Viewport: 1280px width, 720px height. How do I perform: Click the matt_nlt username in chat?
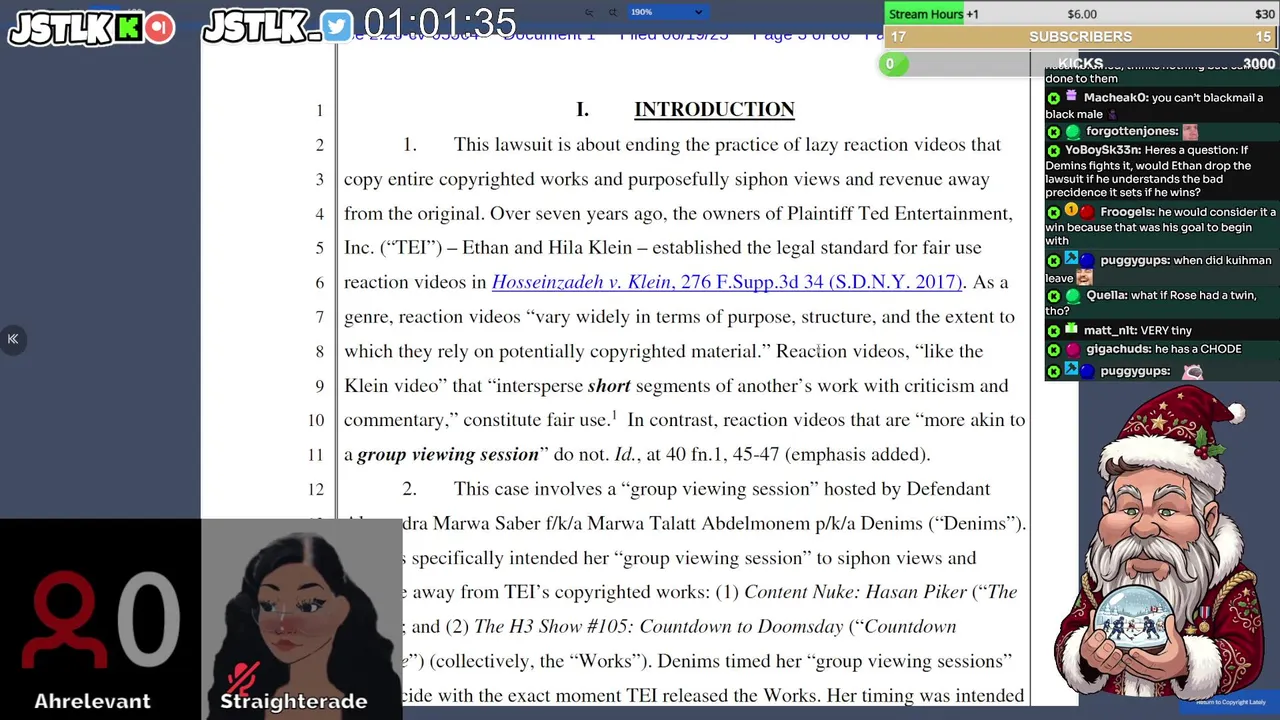pyautogui.click(x=1109, y=330)
